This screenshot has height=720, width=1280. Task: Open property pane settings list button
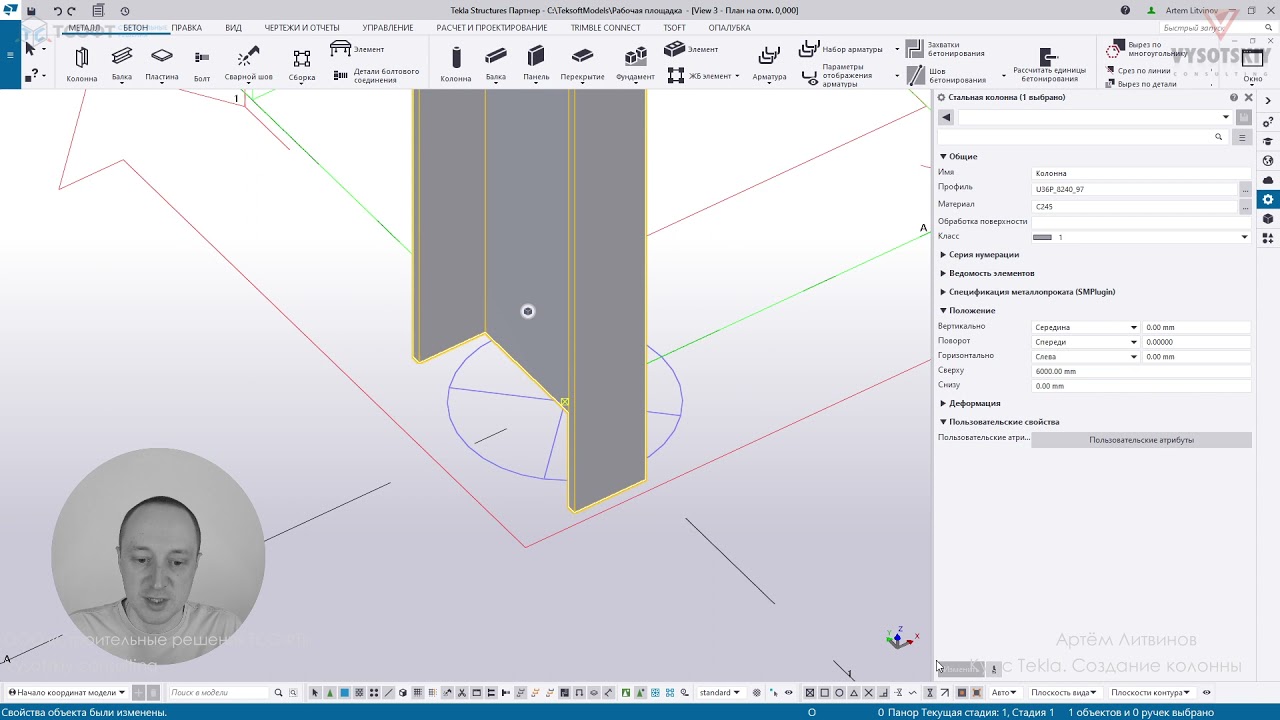pyautogui.click(x=1242, y=137)
